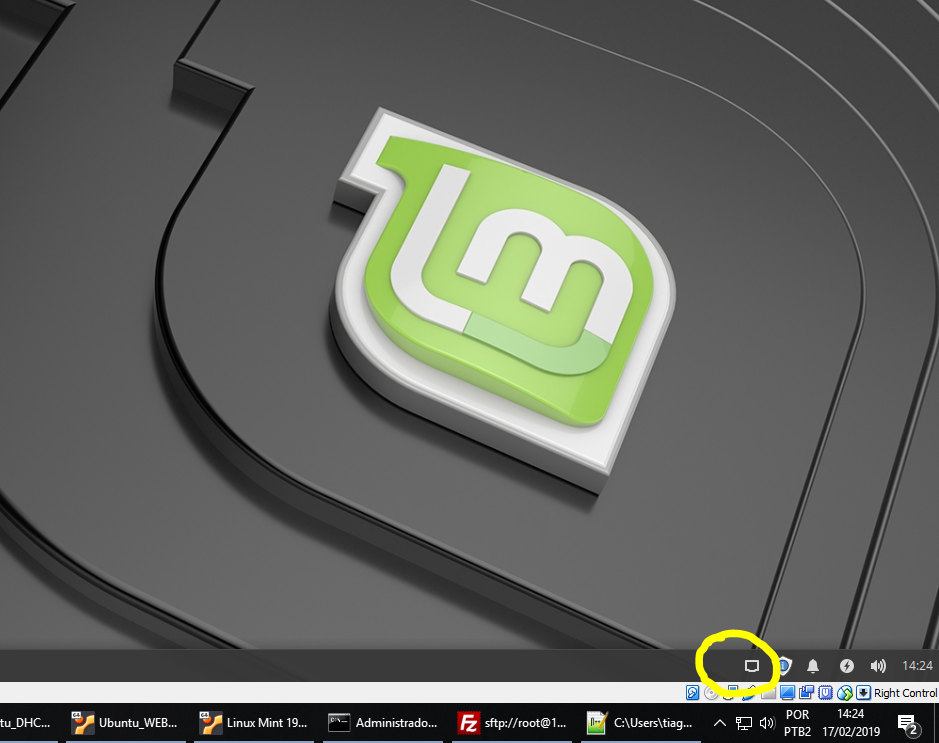Click the VirtualBox CPU chip status icon

coord(825,693)
